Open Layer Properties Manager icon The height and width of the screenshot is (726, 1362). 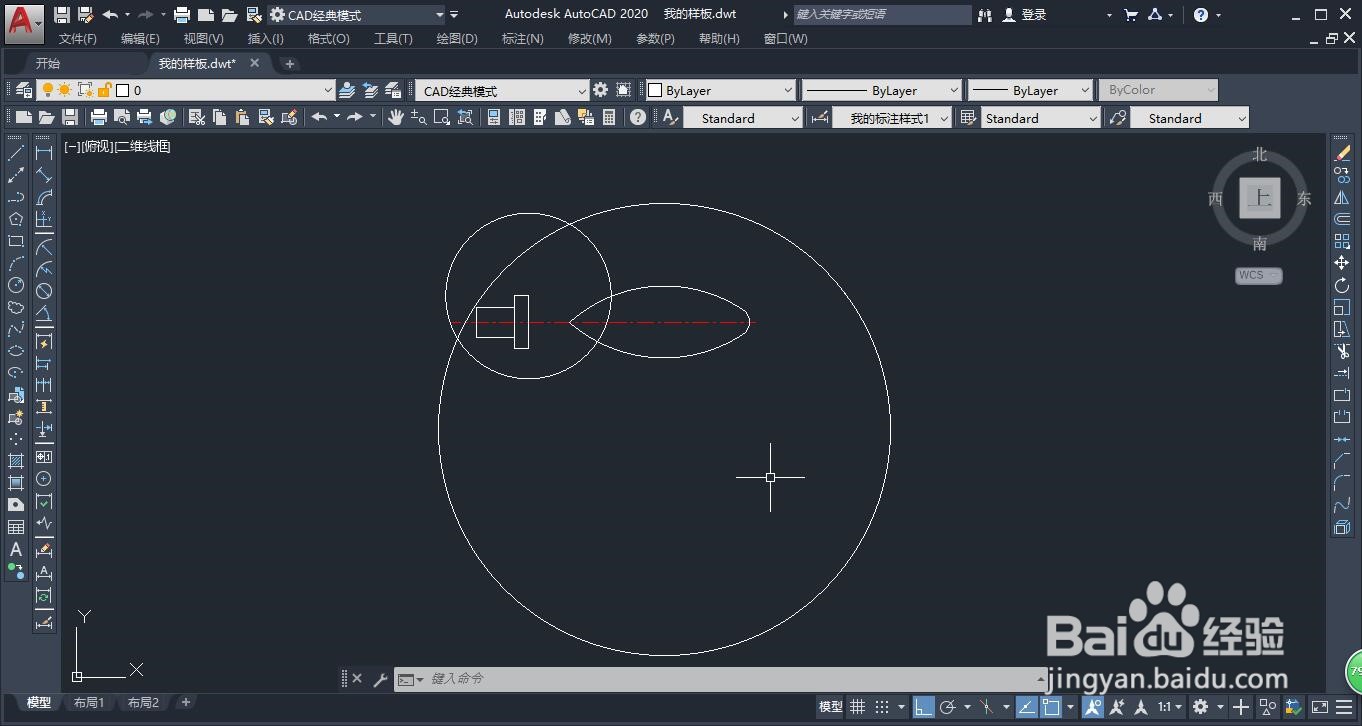24,90
